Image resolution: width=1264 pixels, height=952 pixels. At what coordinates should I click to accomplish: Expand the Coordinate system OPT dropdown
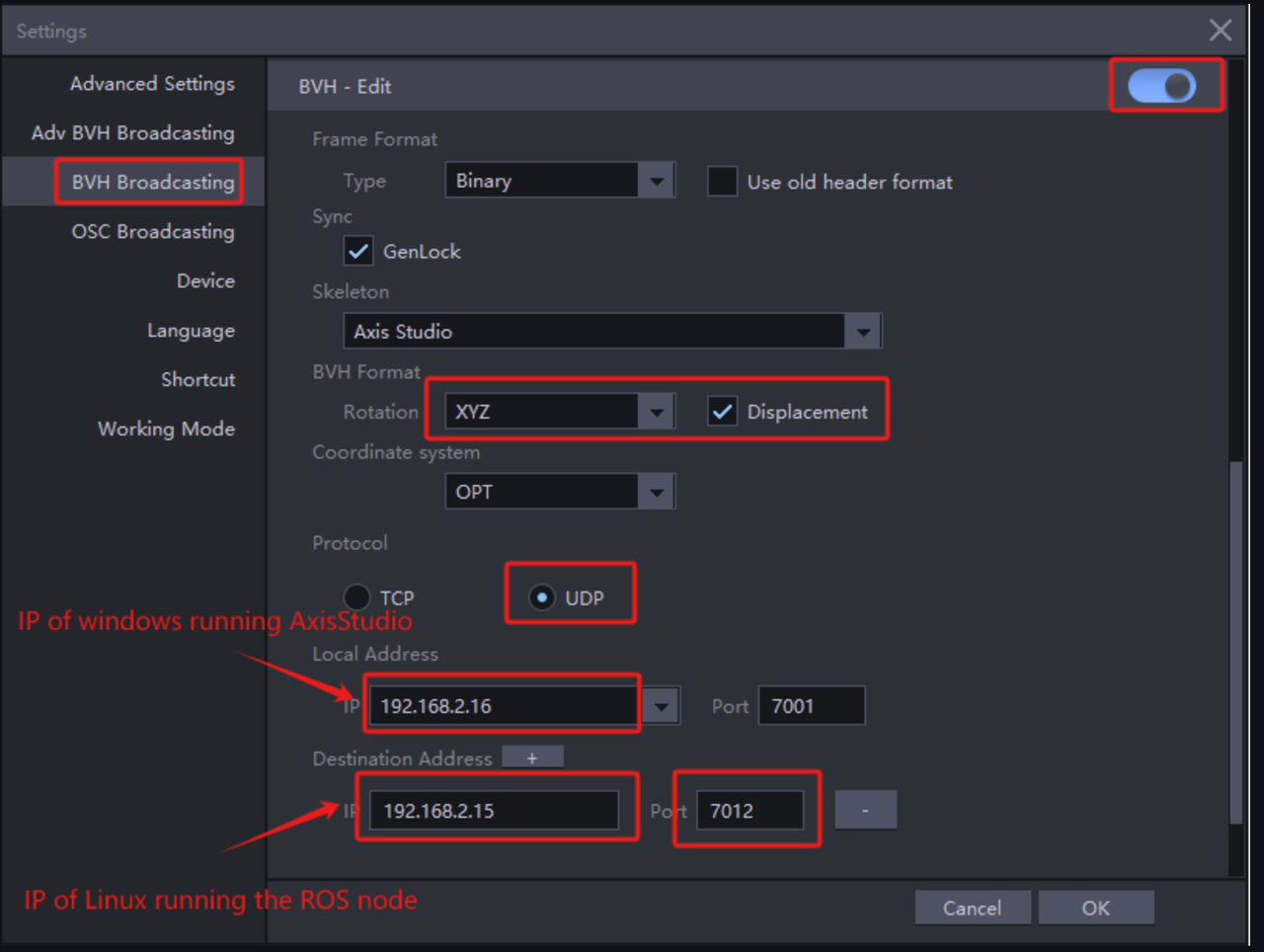(x=657, y=492)
